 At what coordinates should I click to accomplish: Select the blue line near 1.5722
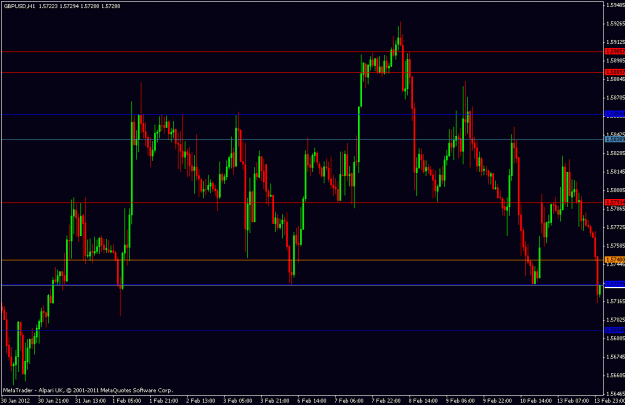click(x=302, y=285)
